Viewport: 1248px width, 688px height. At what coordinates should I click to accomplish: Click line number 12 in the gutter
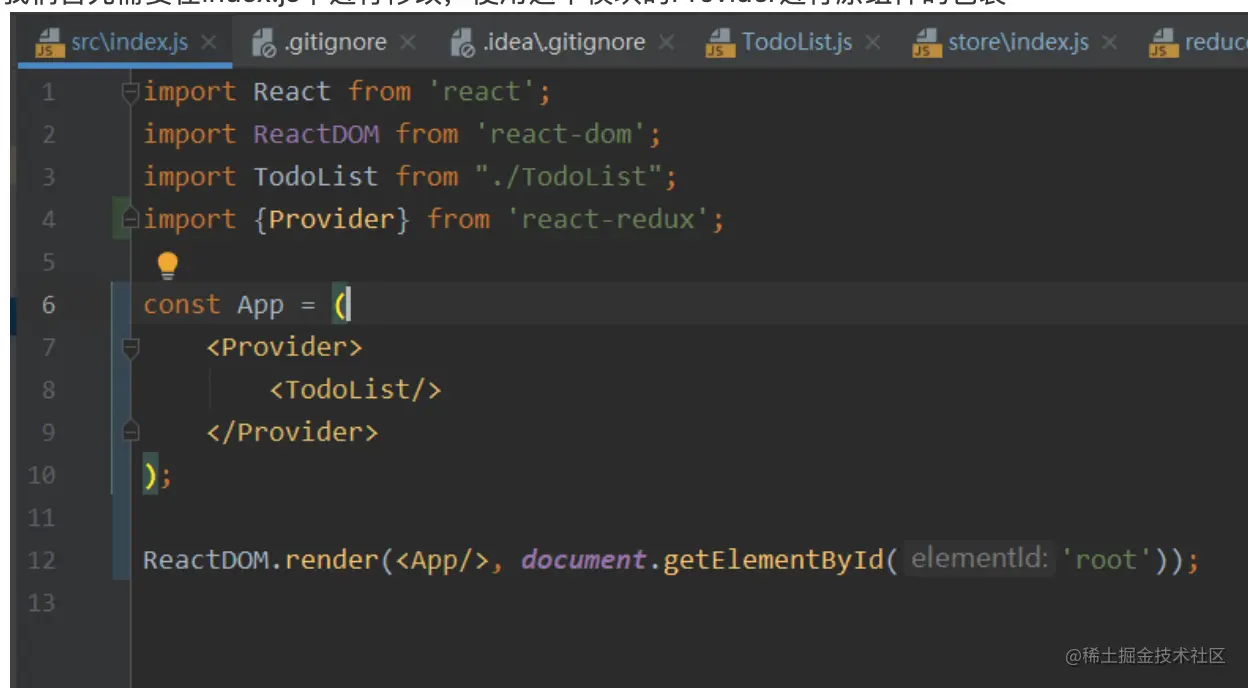pyautogui.click(x=42, y=559)
